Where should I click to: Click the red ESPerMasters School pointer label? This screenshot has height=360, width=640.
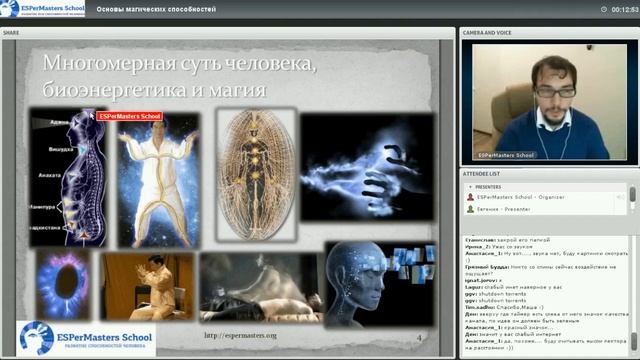coord(130,116)
